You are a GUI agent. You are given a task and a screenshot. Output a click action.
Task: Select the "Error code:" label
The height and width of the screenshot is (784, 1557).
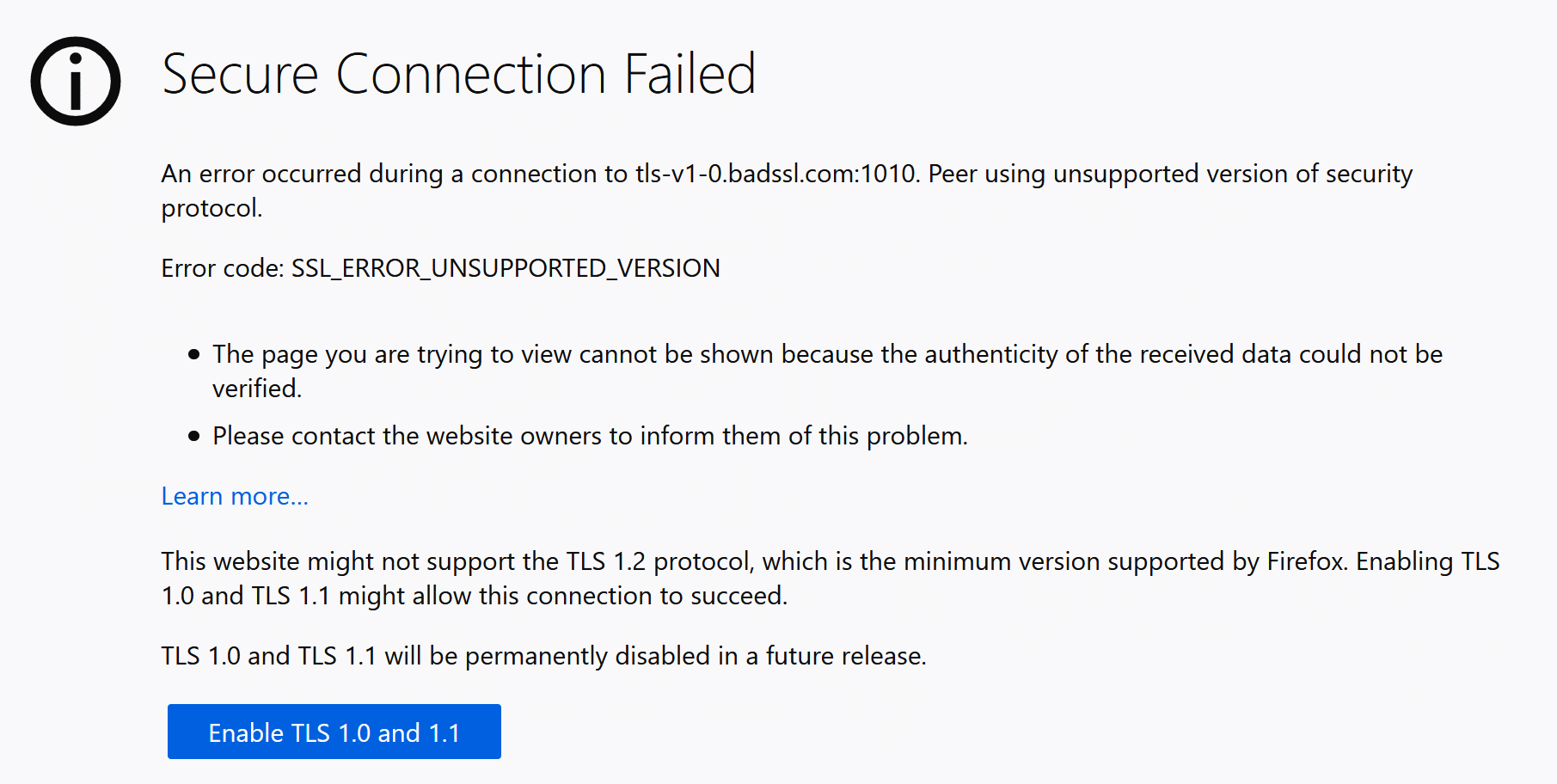[x=223, y=268]
